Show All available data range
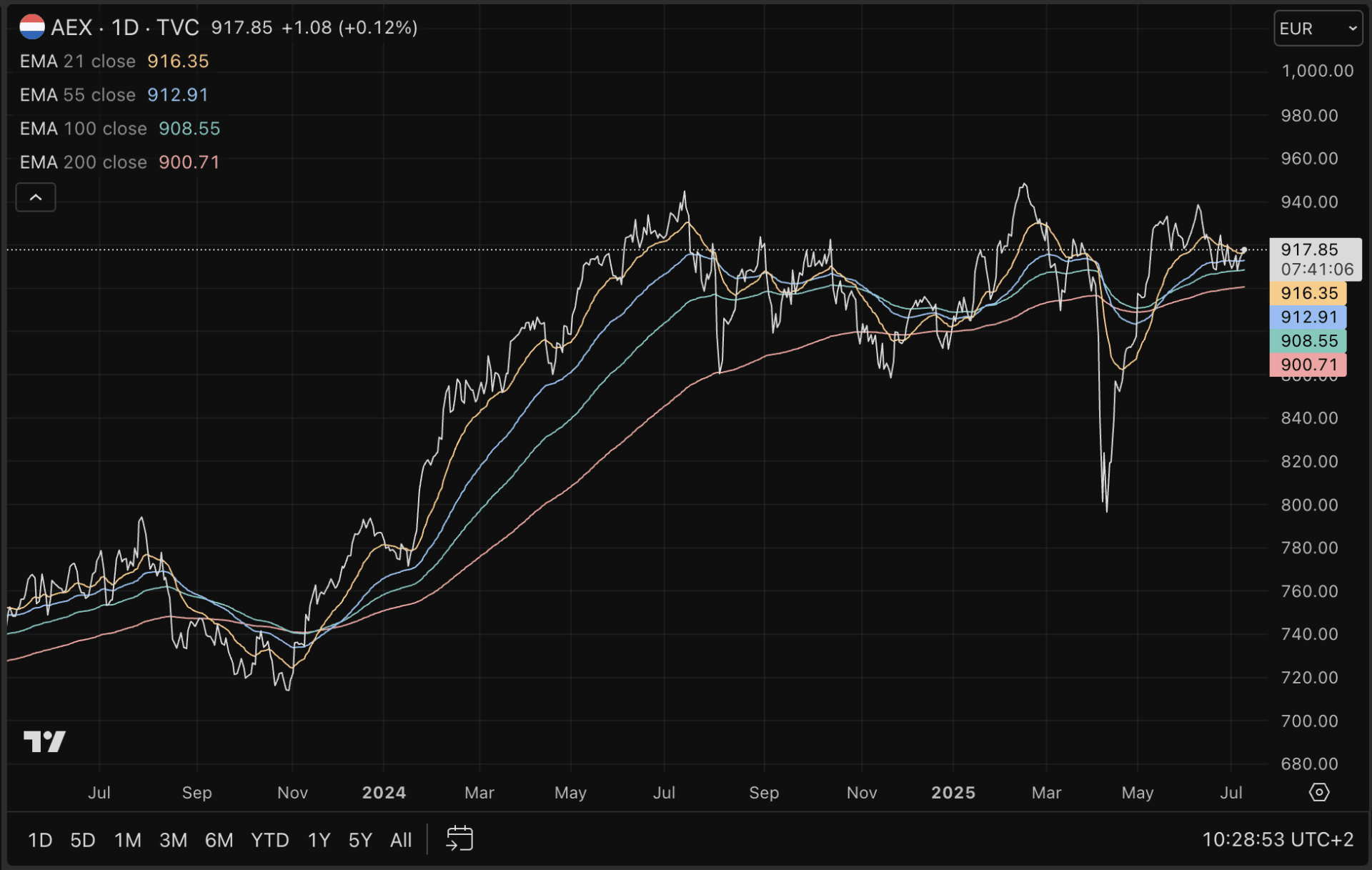Viewport: 1372px width, 870px height. [x=401, y=840]
